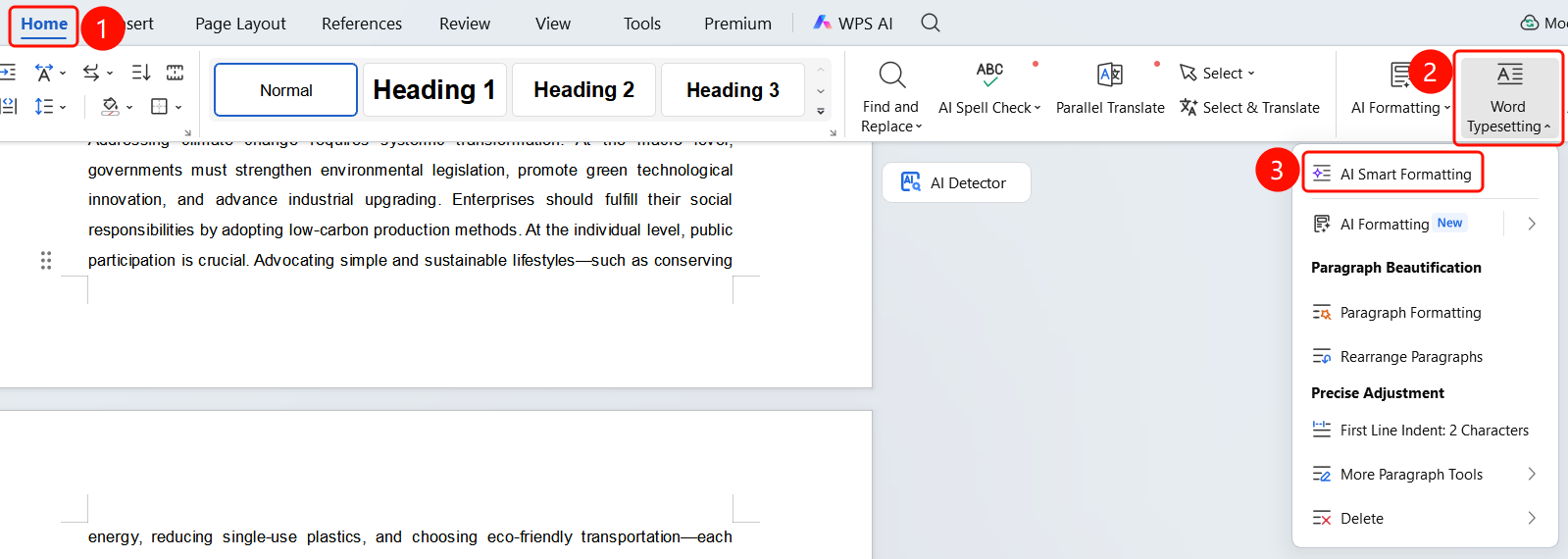The height and width of the screenshot is (559, 1568).
Task: Click the Shading paint bucket color
Action: pyautogui.click(x=110, y=106)
